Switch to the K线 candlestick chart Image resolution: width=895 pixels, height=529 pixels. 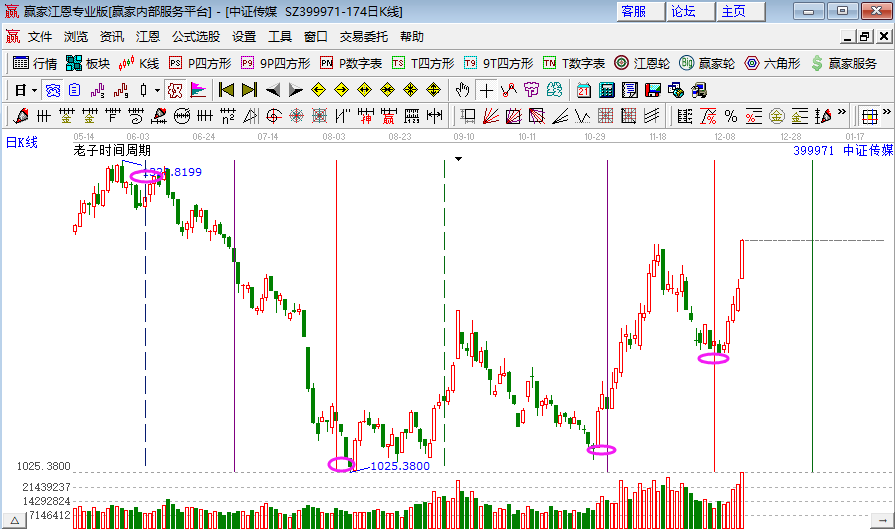(139, 63)
